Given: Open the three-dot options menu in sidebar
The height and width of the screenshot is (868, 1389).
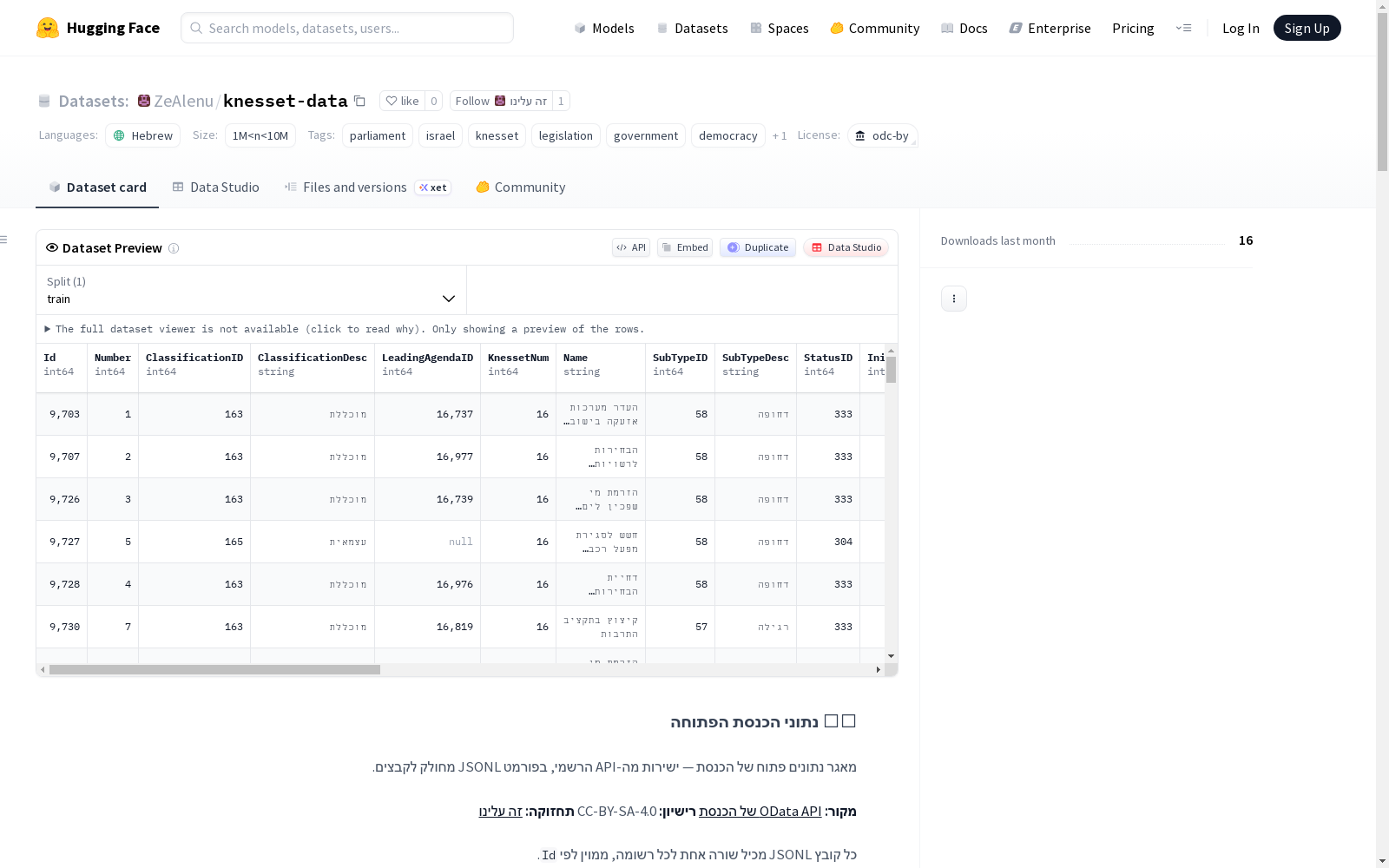Looking at the screenshot, I should coord(954,299).
